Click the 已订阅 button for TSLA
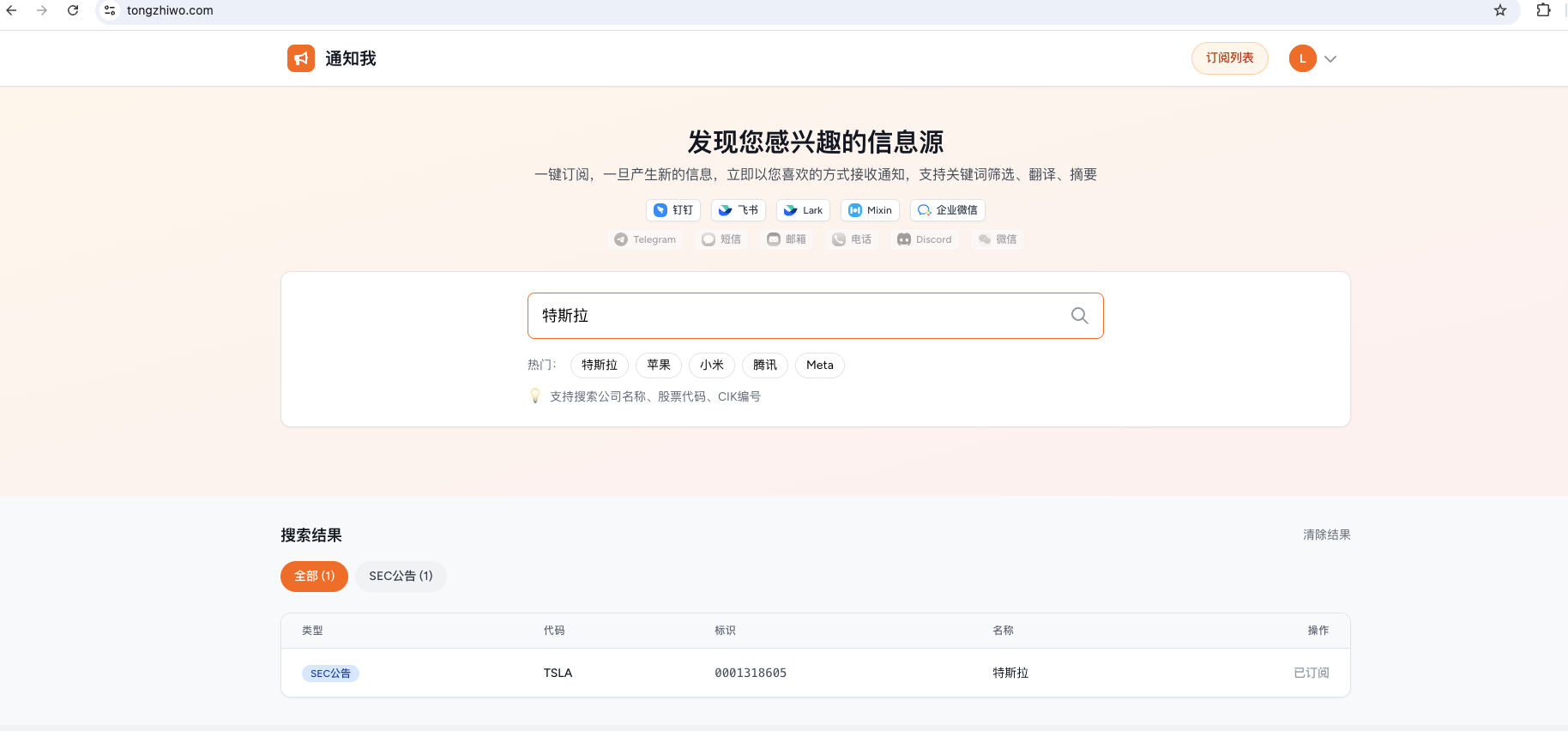 click(1312, 673)
